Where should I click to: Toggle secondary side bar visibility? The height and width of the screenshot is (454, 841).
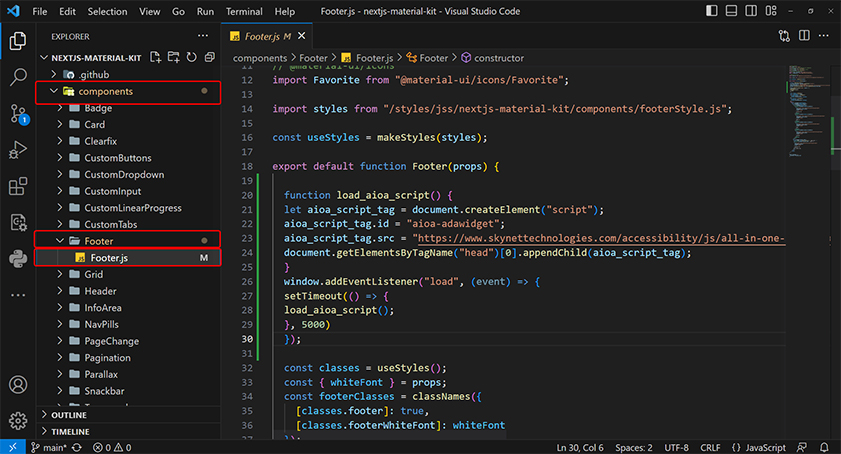point(751,11)
